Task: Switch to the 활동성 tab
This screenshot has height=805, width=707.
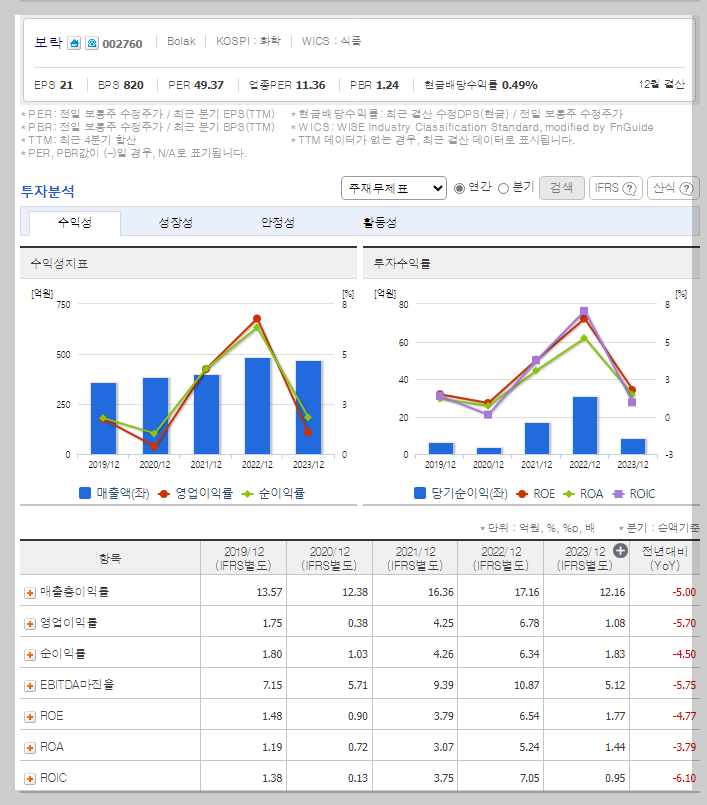Action: point(380,223)
